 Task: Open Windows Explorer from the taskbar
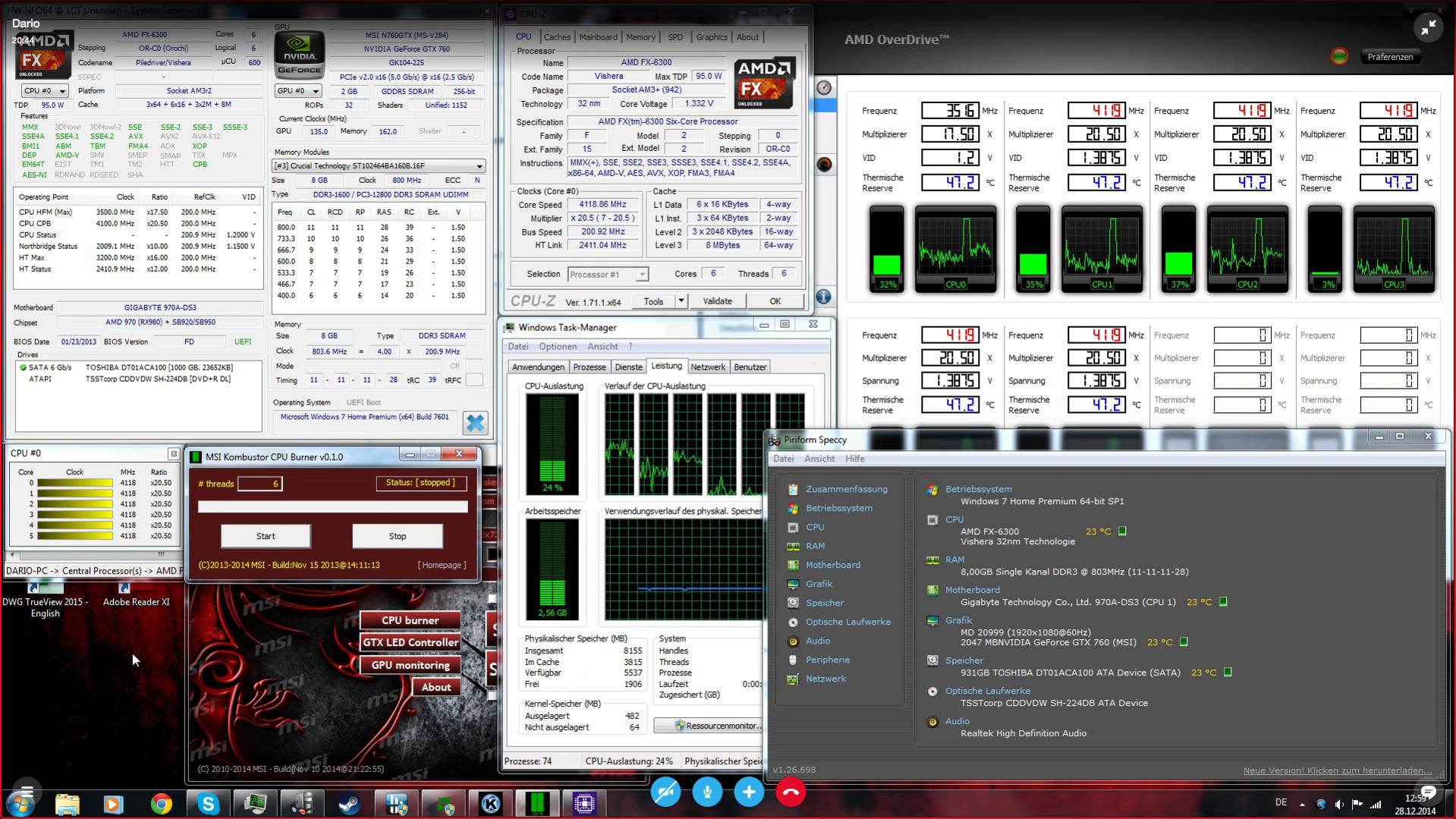click(x=68, y=803)
